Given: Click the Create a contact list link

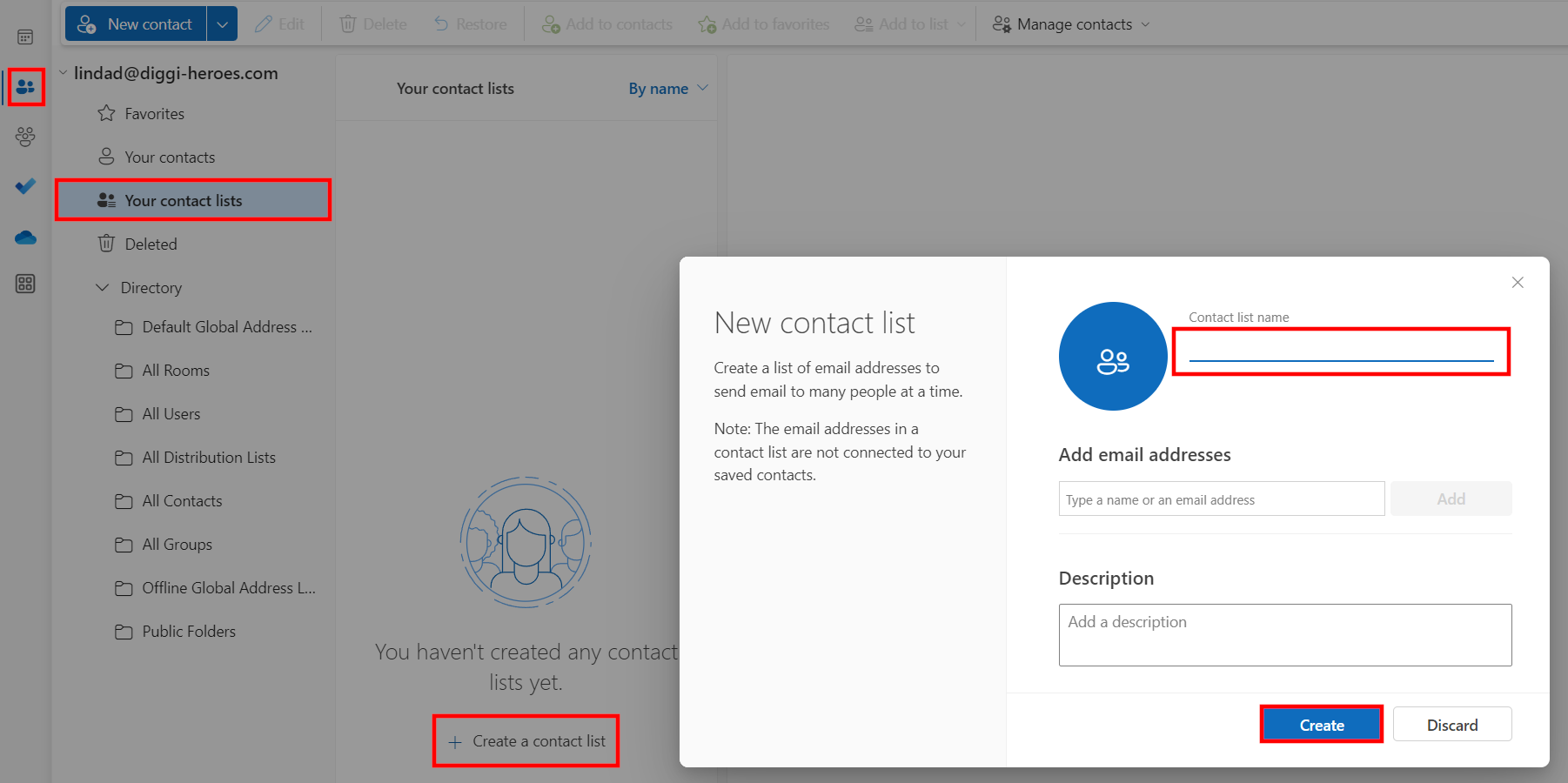Looking at the screenshot, I should (526, 741).
